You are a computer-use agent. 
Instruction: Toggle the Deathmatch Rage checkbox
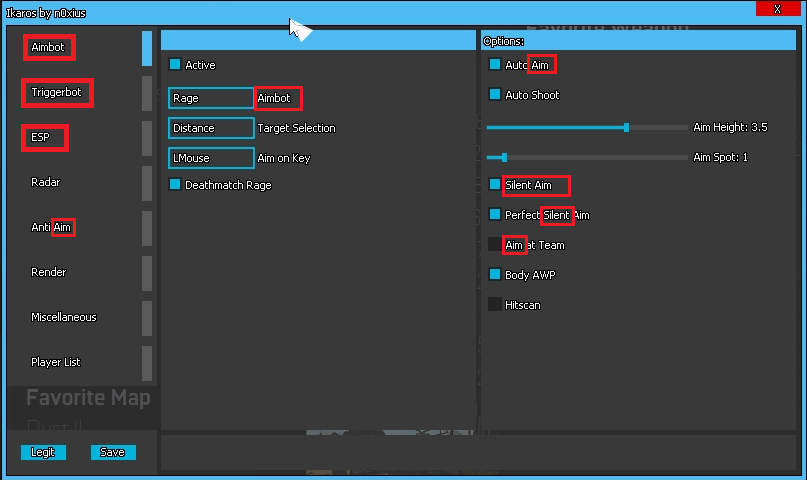(x=175, y=184)
